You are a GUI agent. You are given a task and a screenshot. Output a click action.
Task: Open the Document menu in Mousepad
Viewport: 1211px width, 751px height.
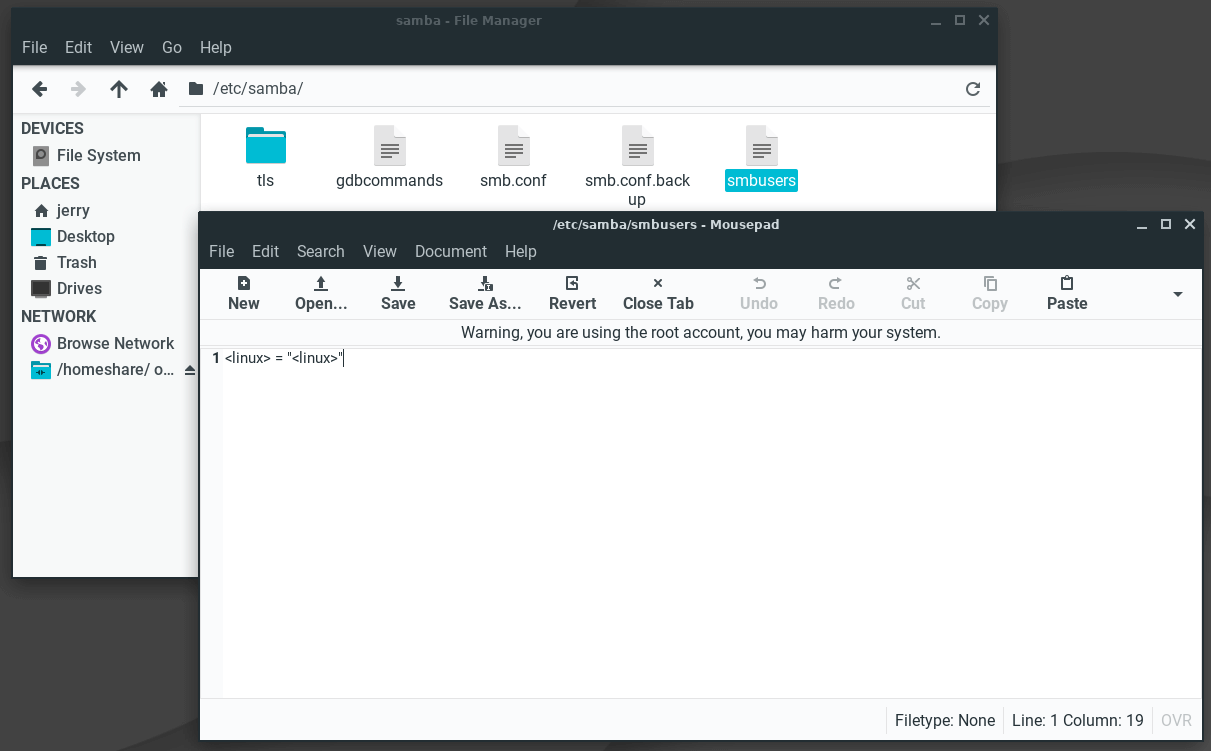[x=450, y=252]
